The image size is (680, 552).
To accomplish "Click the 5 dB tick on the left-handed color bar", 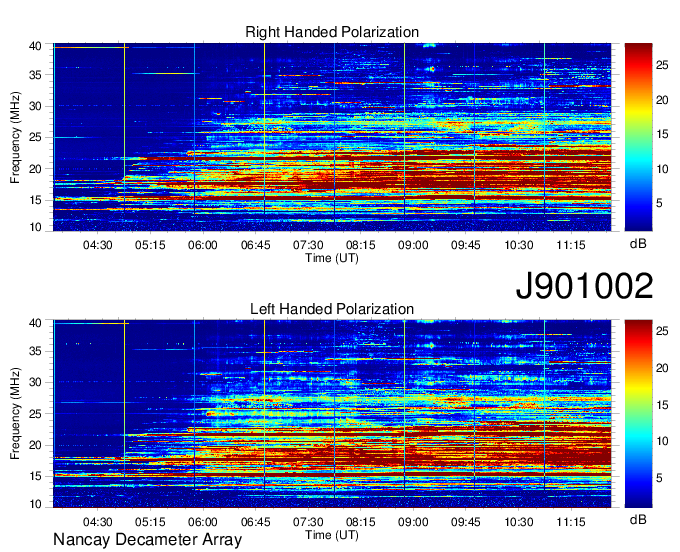I will point(659,478).
